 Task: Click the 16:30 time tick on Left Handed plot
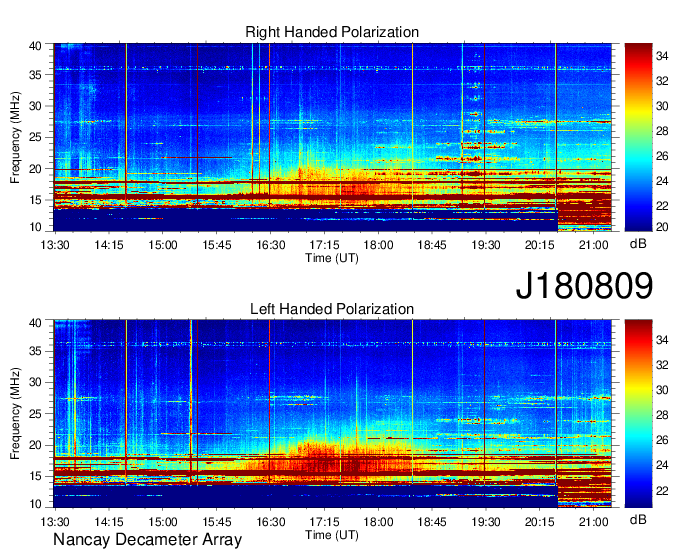point(271,522)
